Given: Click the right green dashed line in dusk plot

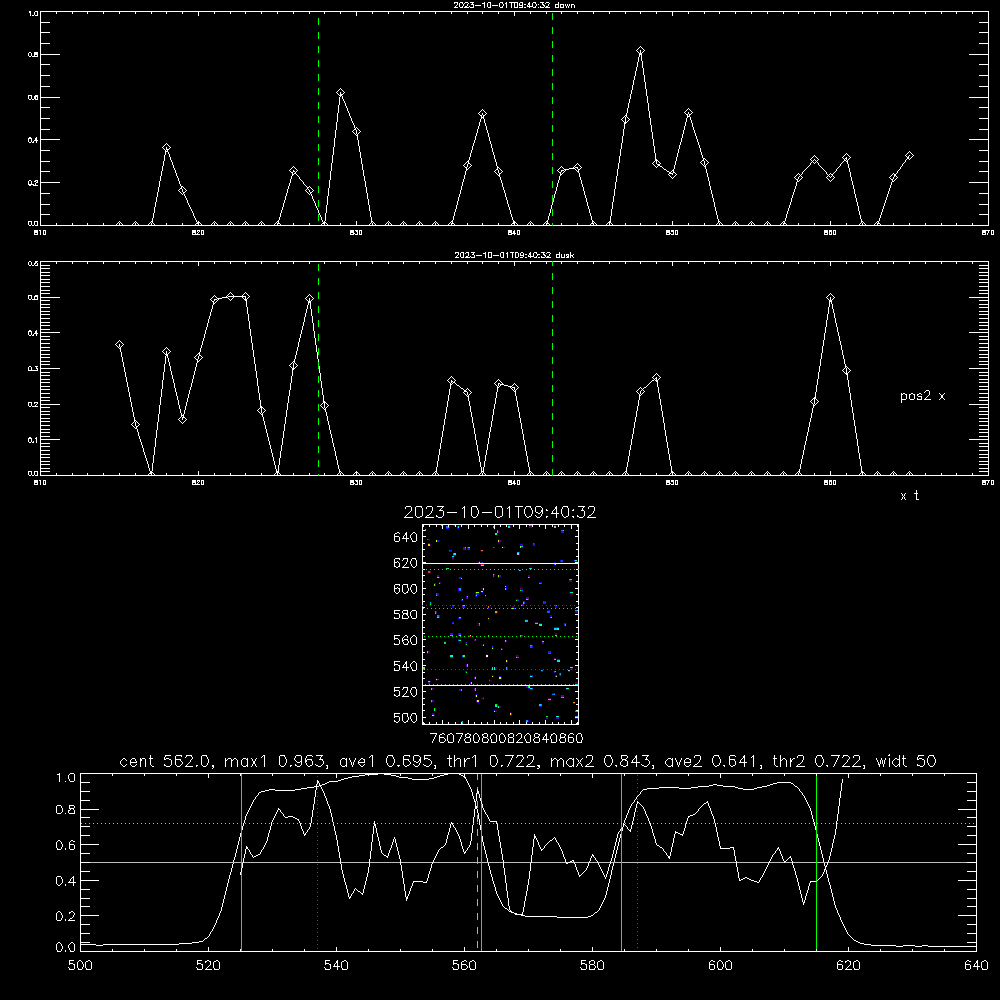Looking at the screenshot, I should tap(552, 369).
